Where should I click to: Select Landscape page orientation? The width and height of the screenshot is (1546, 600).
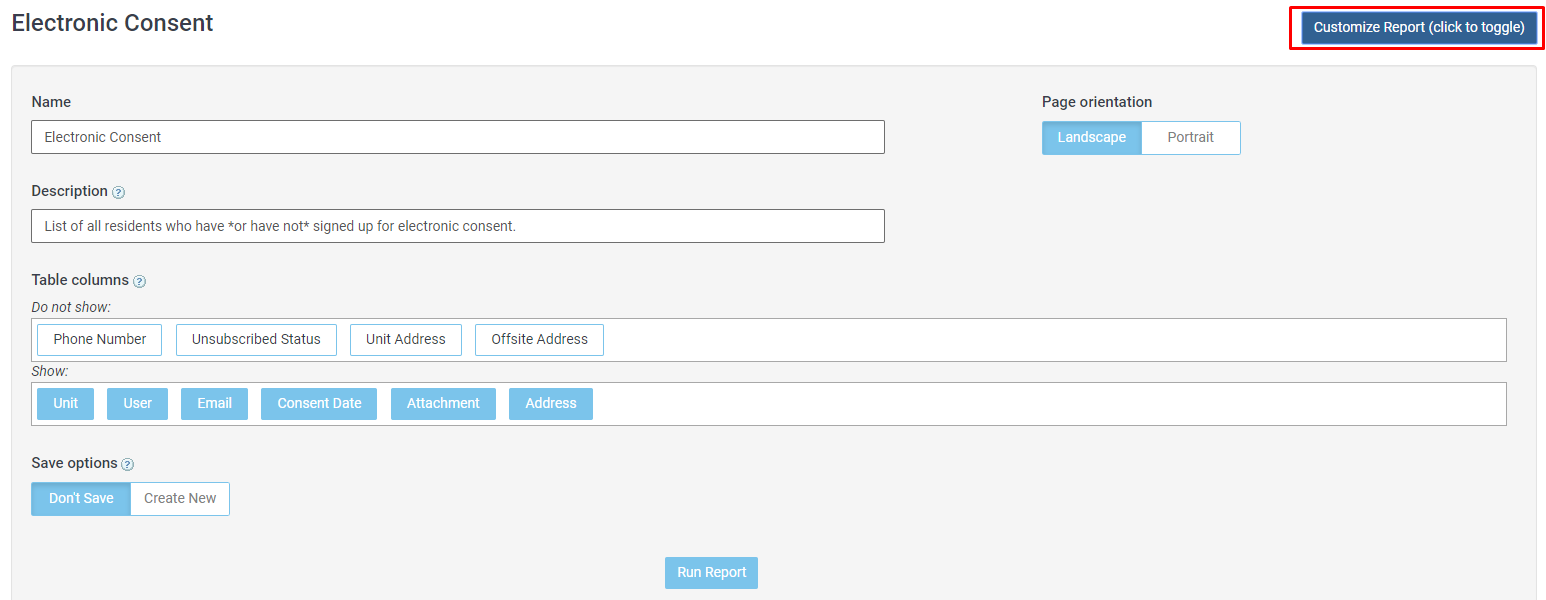1091,138
